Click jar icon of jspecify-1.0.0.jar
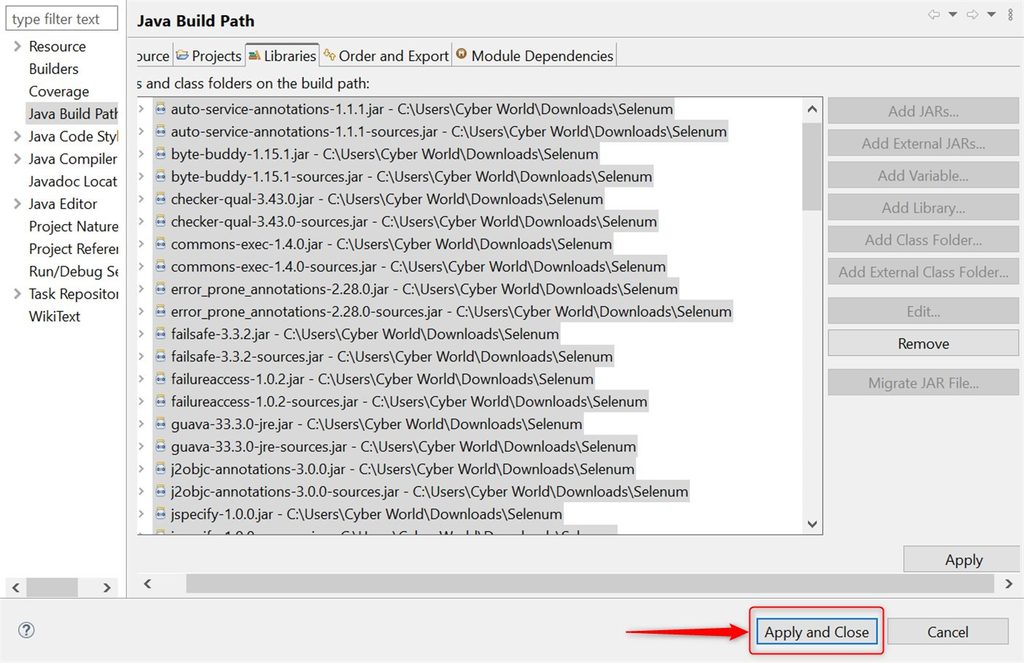The height and width of the screenshot is (663, 1024). (160, 515)
